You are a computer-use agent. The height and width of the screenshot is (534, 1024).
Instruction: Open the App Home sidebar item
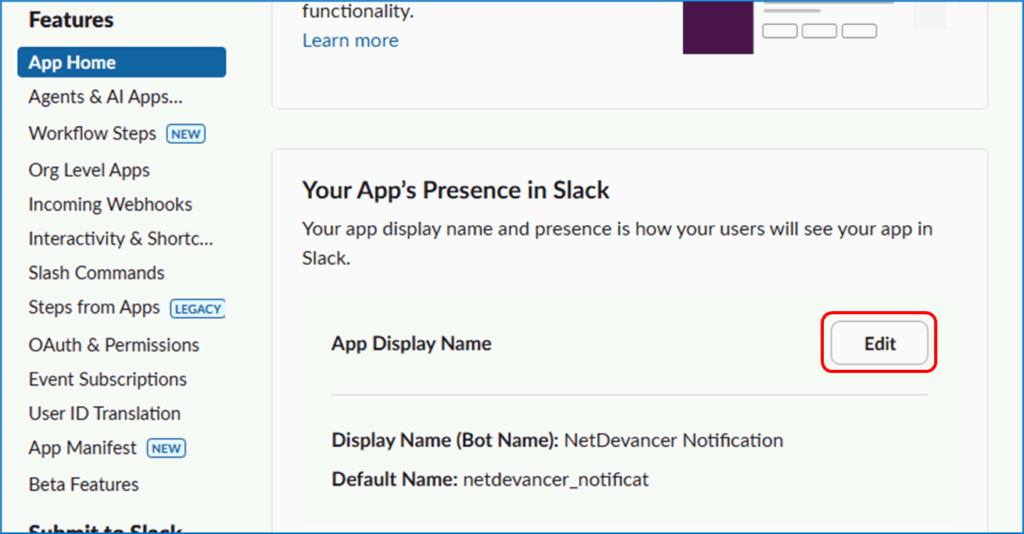point(72,62)
